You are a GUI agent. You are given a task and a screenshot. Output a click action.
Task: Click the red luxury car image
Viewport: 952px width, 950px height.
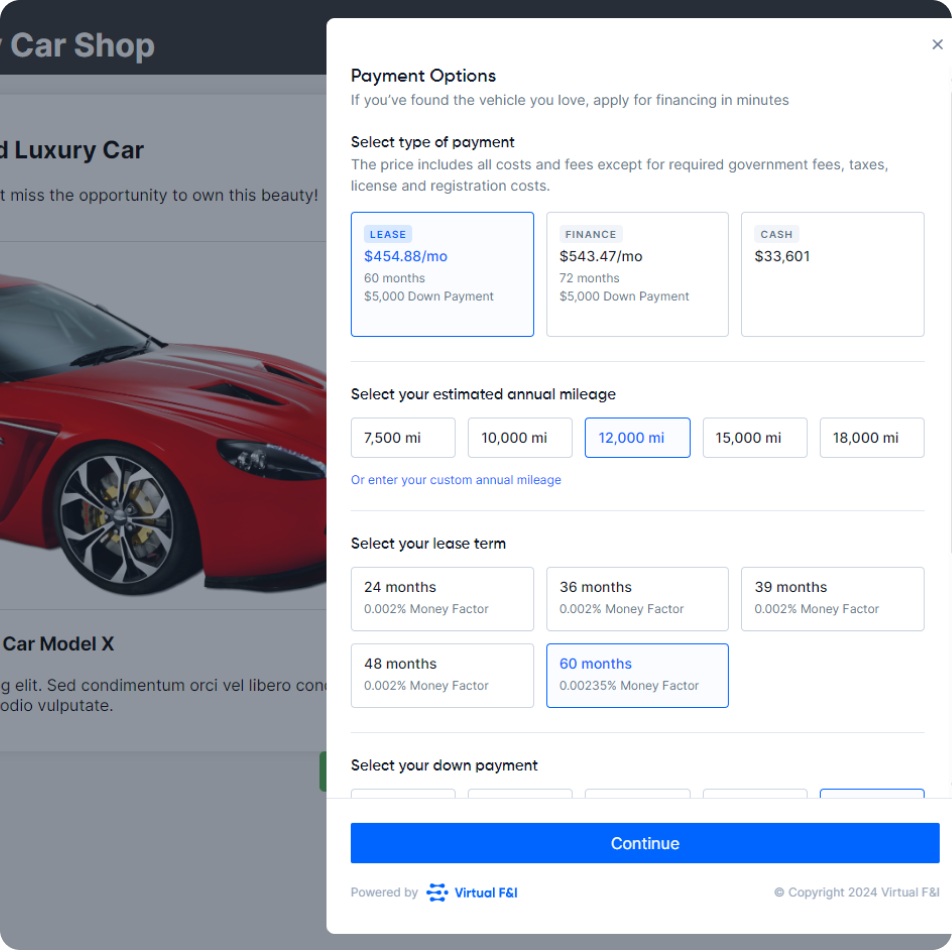[x=160, y=430]
